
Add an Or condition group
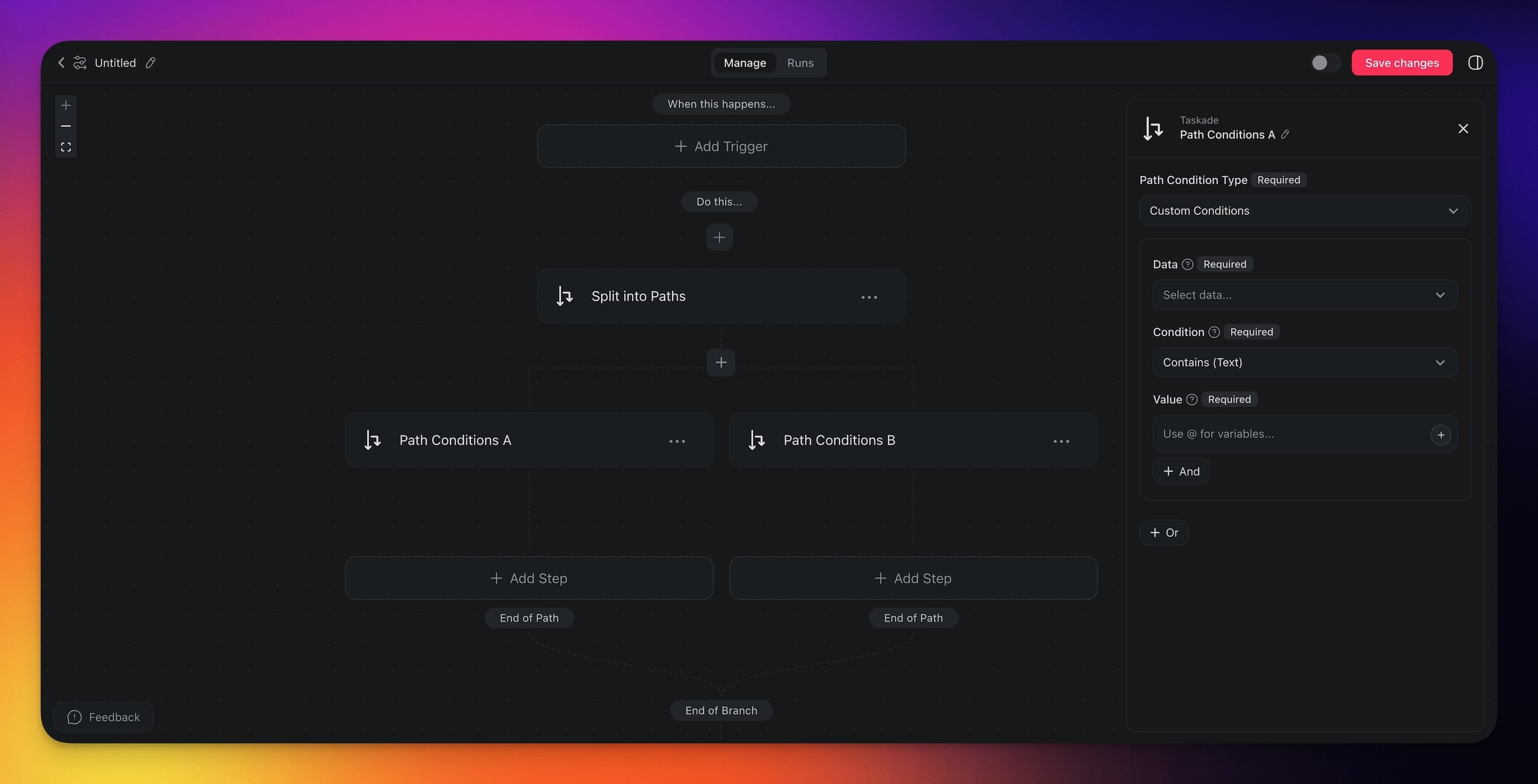tap(1164, 533)
